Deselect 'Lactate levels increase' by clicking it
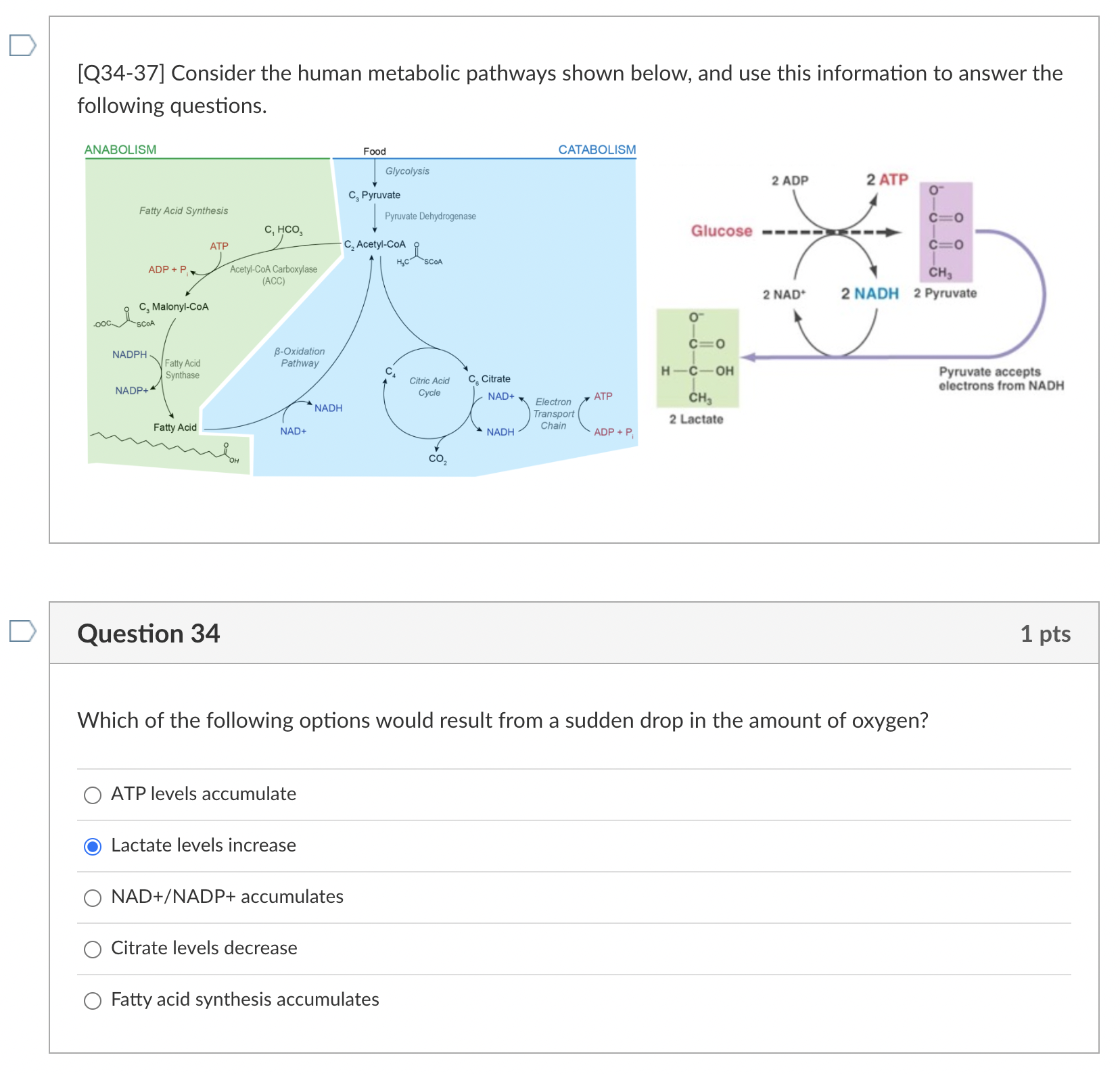This screenshot has height=1074, width=1120. 92,845
